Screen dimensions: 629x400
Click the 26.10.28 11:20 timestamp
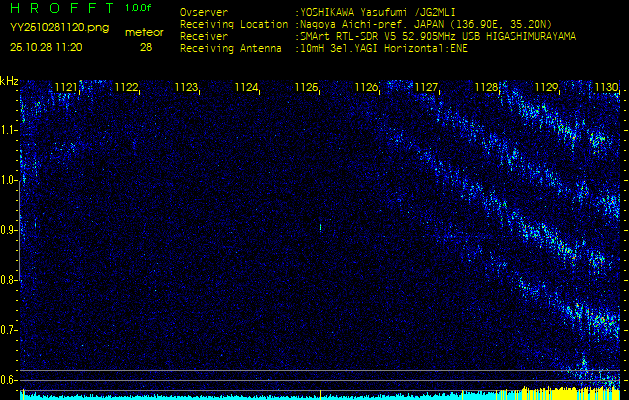click(x=46, y=47)
